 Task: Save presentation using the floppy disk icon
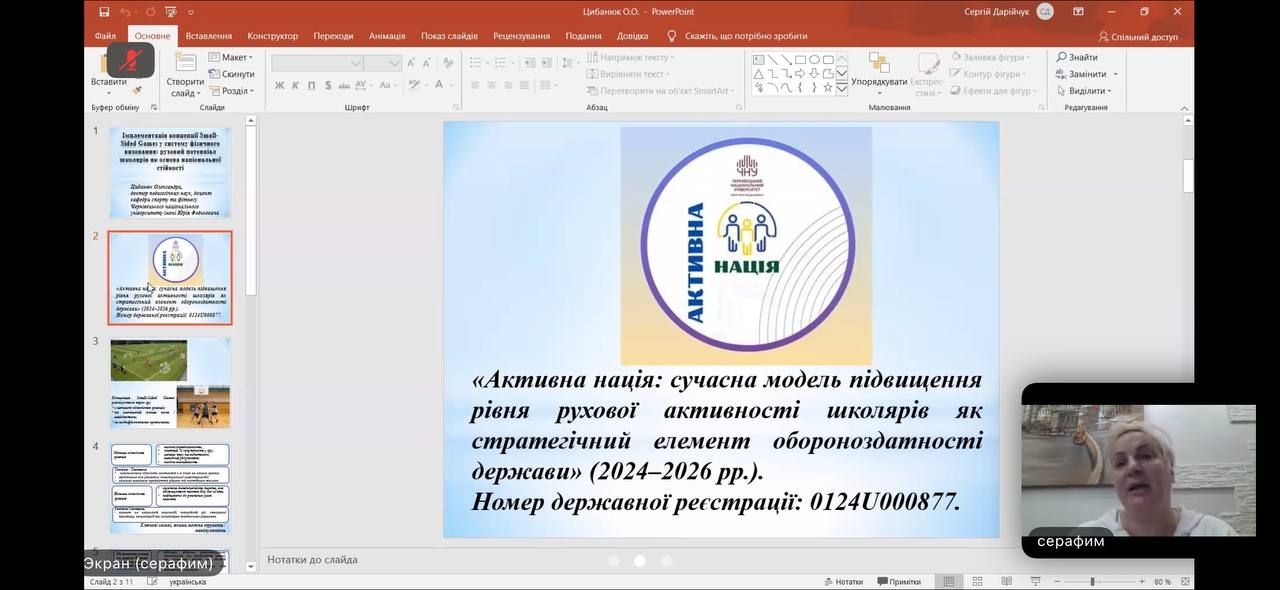tap(104, 12)
